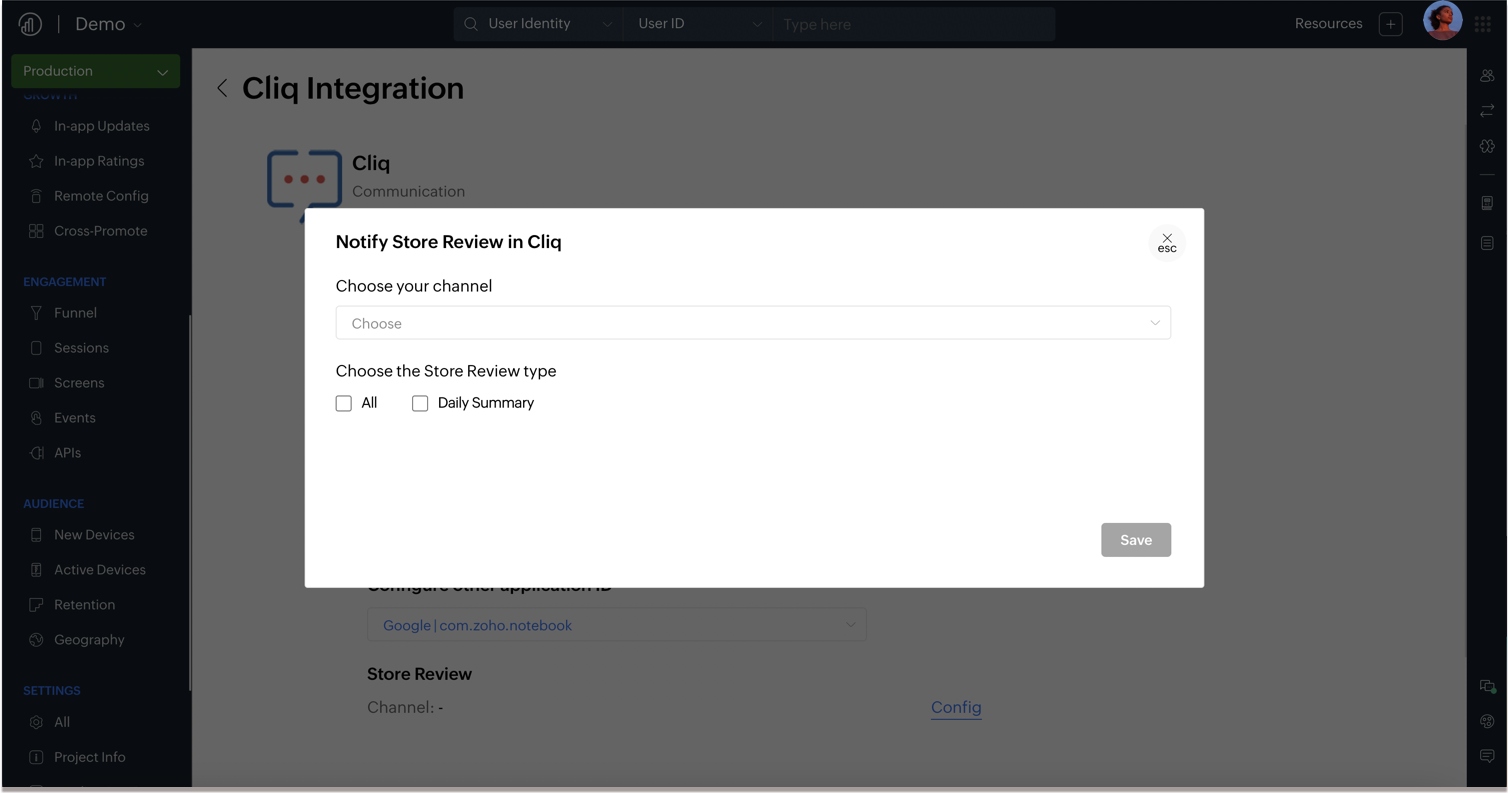Click the 'Choose the Store Review type' label

pyautogui.click(x=446, y=371)
